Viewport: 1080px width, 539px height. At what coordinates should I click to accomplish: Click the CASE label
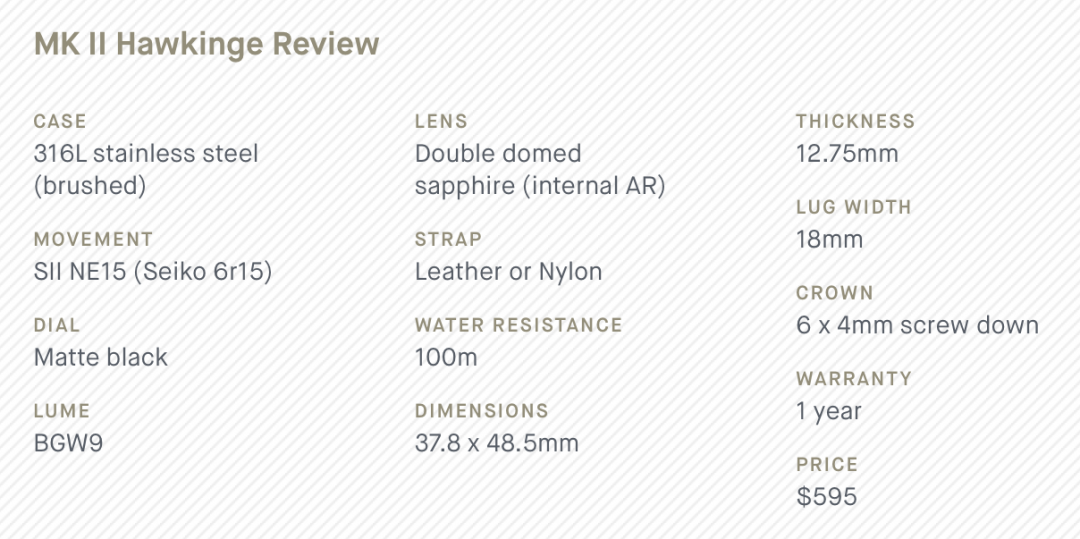[60, 121]
